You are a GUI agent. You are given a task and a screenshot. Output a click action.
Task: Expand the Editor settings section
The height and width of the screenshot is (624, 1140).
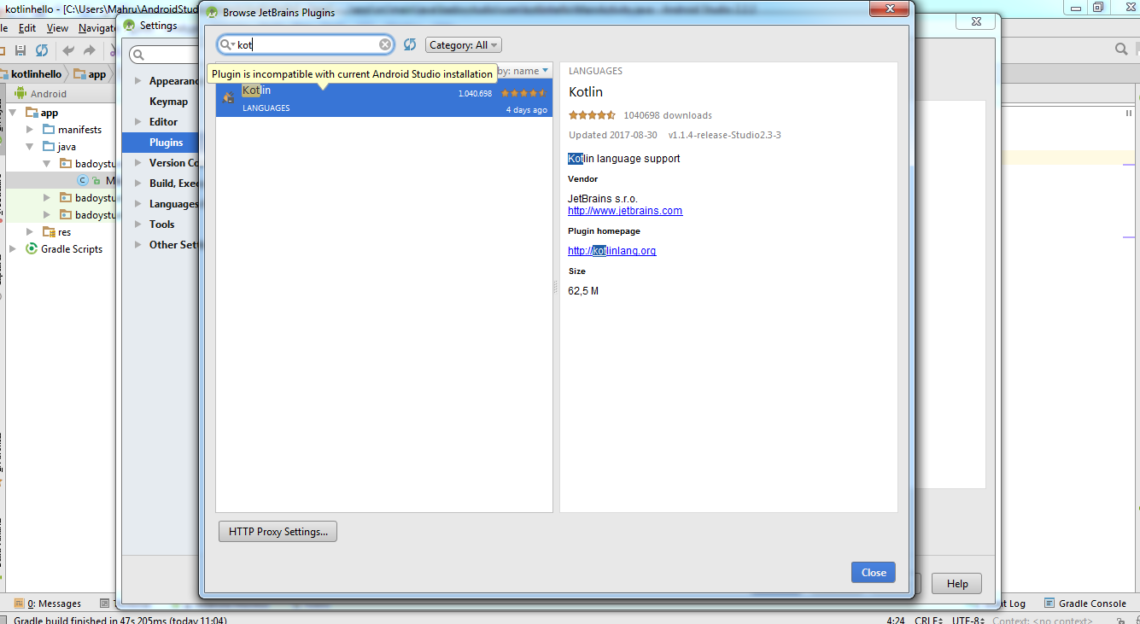click(138, 122)
